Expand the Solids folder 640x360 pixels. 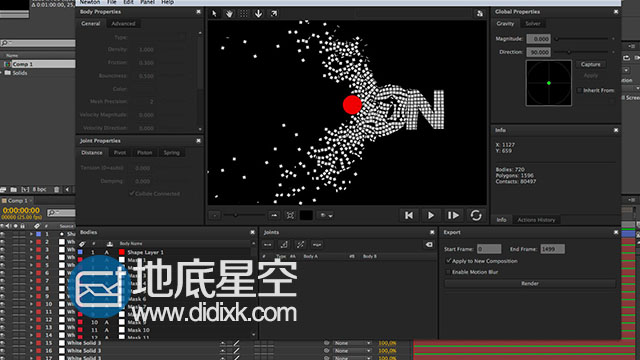coord(2,73)
